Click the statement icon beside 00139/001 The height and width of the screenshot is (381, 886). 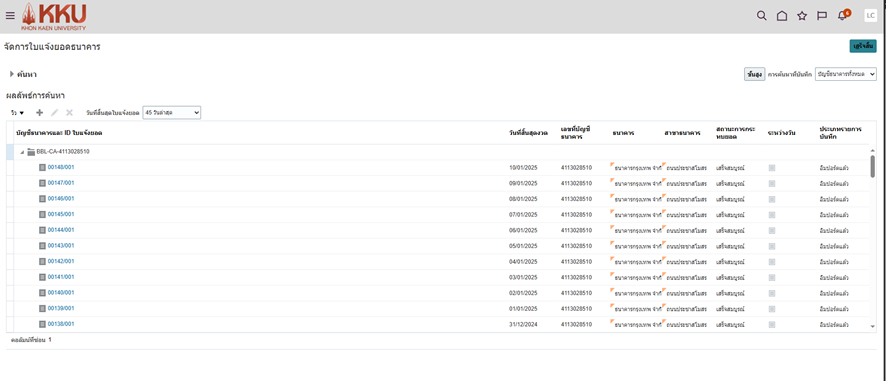coord(42,309)
